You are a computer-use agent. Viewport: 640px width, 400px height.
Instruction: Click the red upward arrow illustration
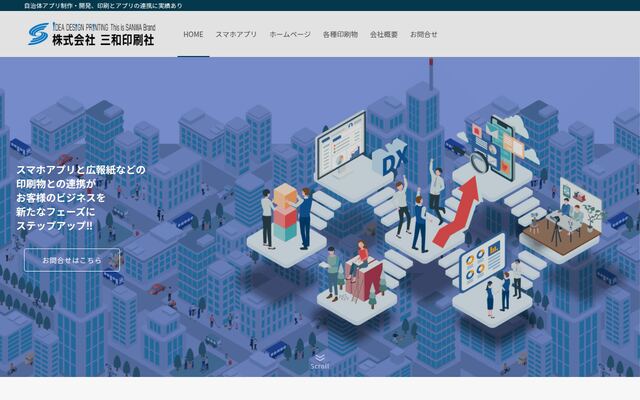pos(456,211)
